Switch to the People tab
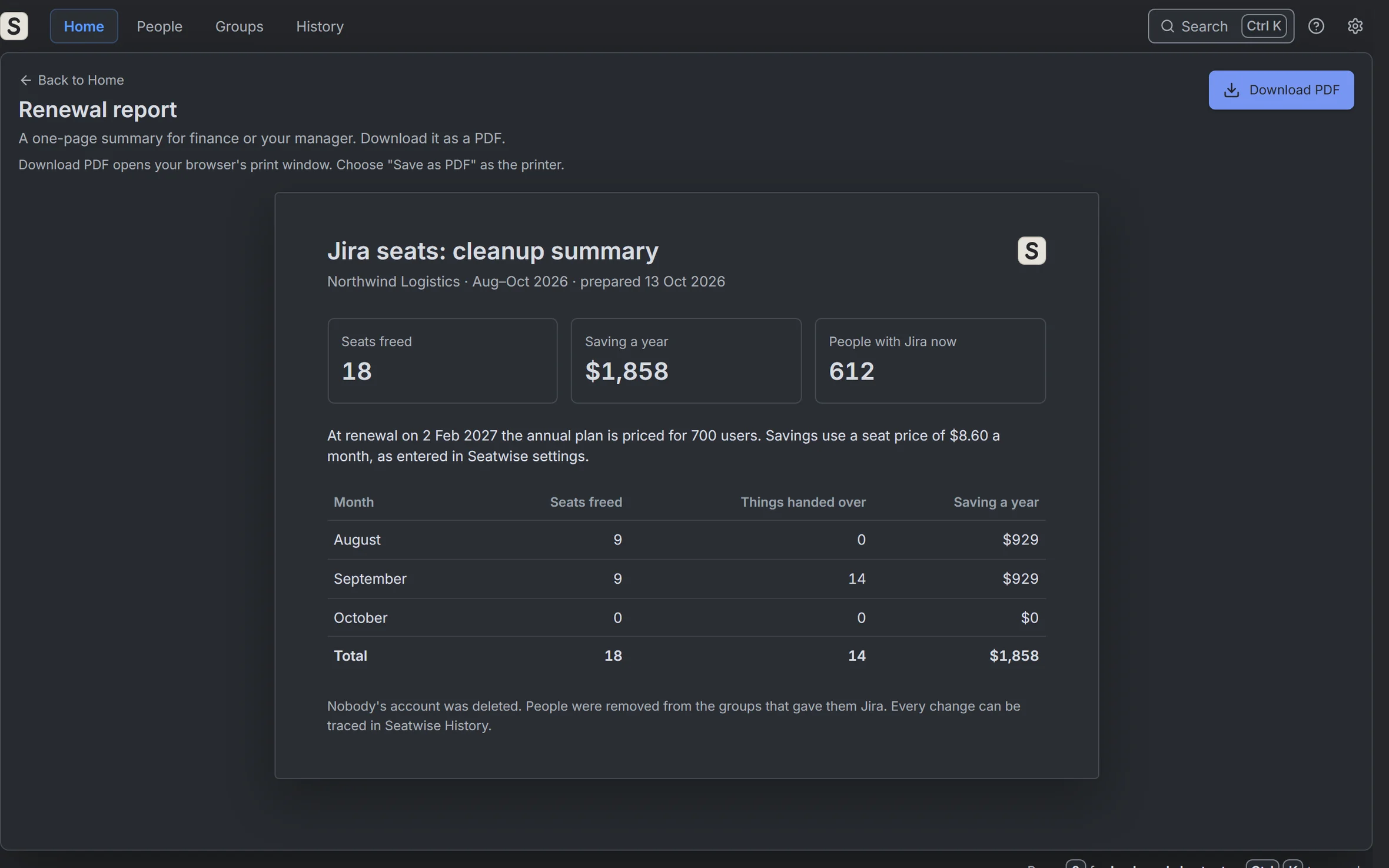 coord(159,26)
